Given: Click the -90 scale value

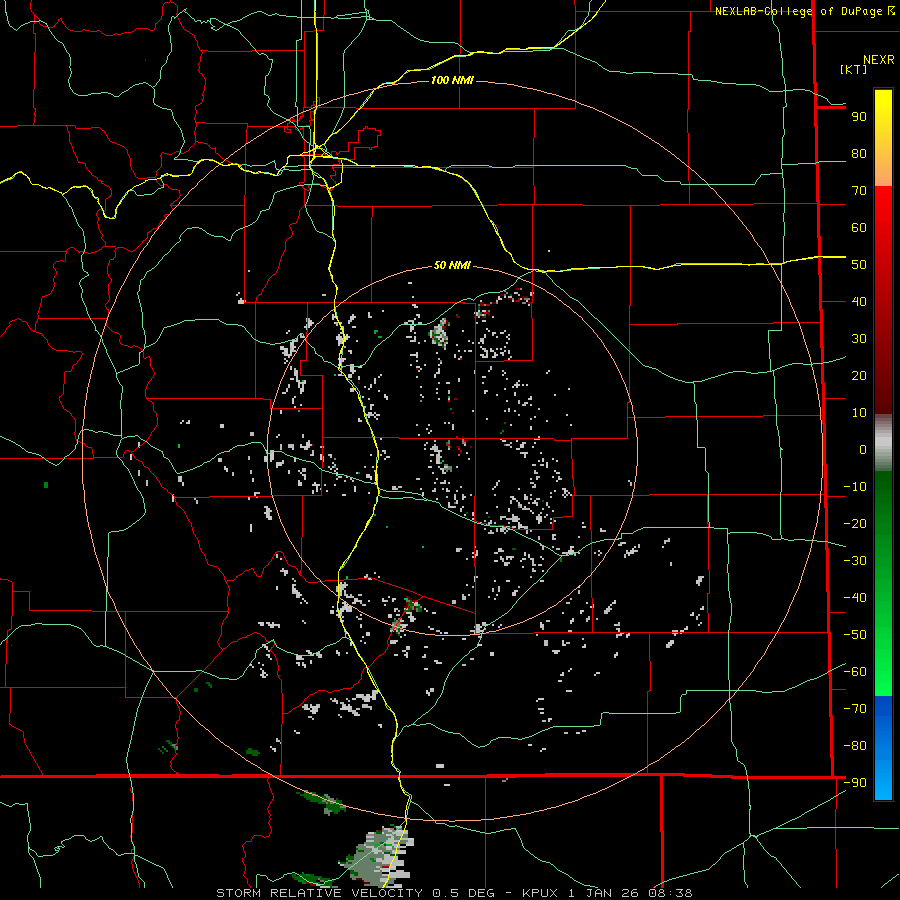Looking at the screenshot, I should pos(855,783).
